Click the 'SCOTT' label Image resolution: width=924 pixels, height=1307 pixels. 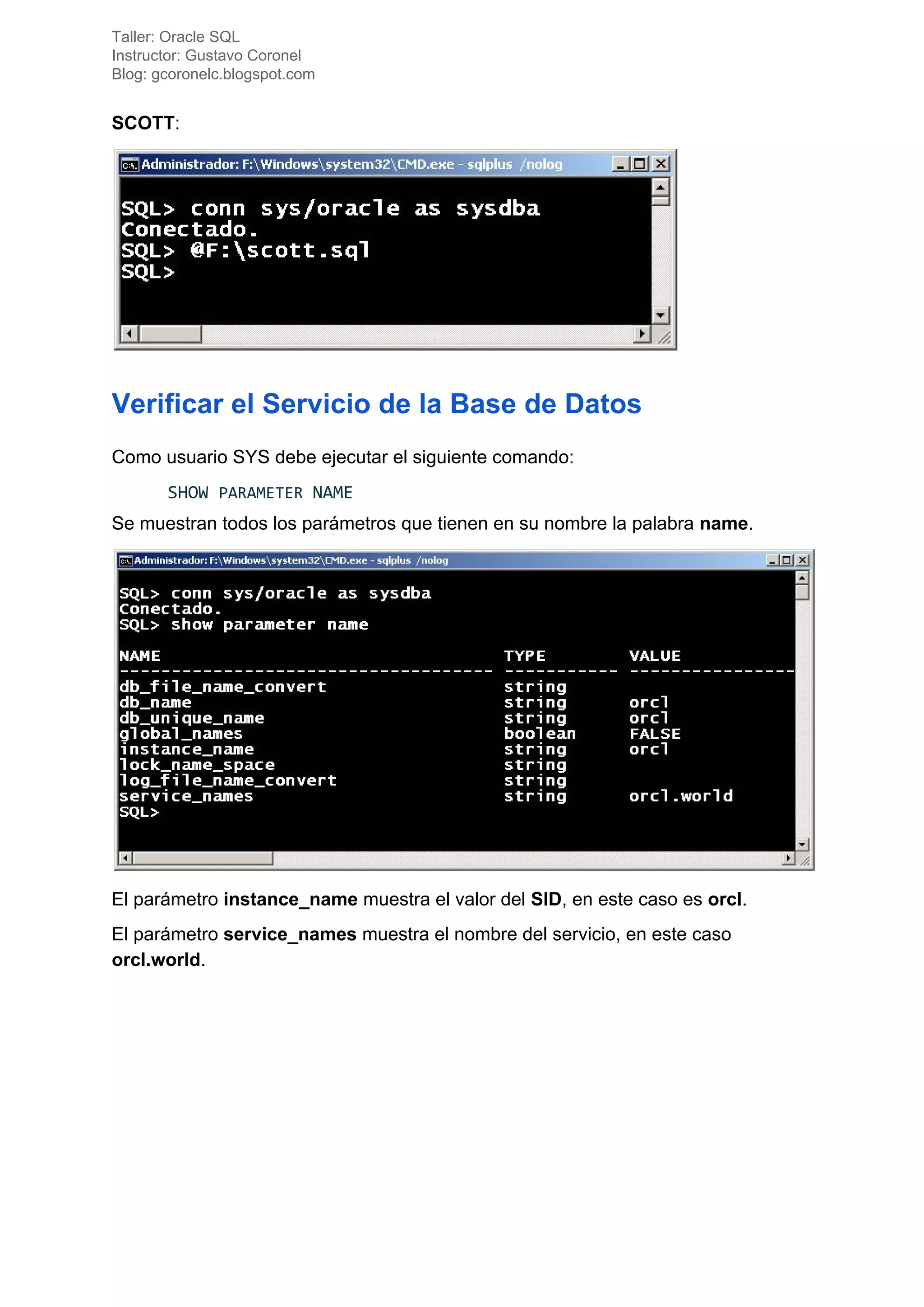coord(143,123)
